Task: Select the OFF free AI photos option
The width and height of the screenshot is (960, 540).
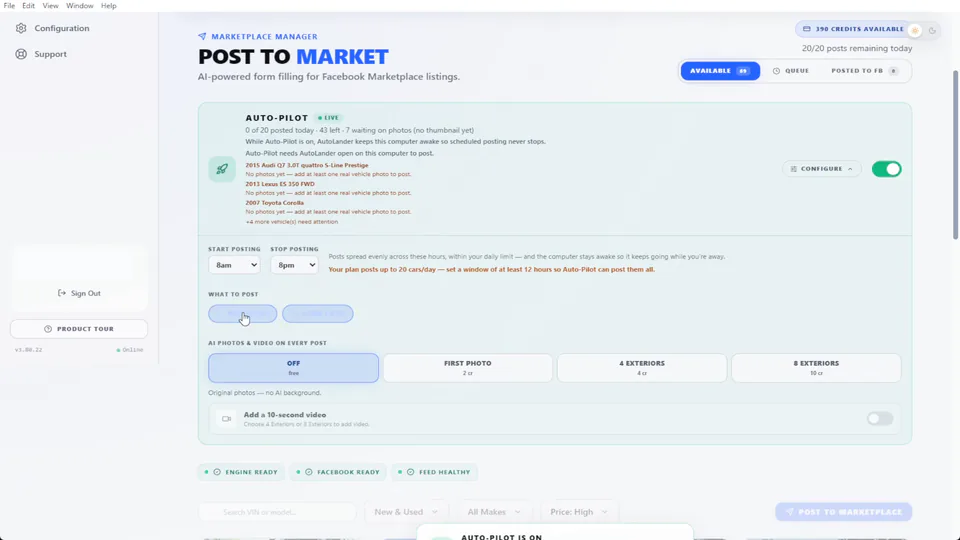Action: click(293, 368)
